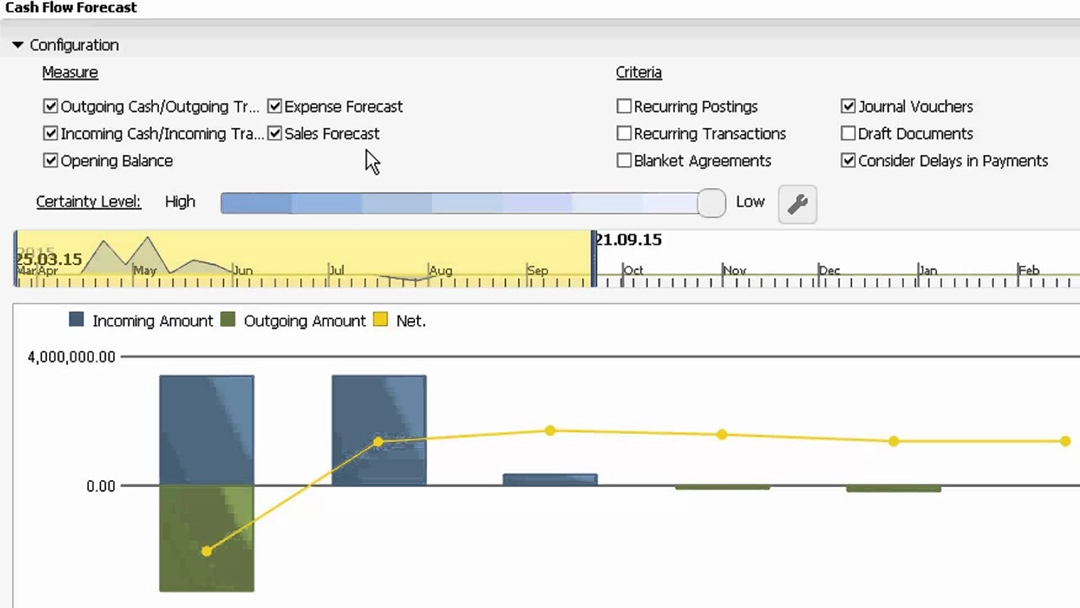Viewport: 1080px width, 608px height.
Task: Enable Draft Documents criteria
Action: pos(848,133)
